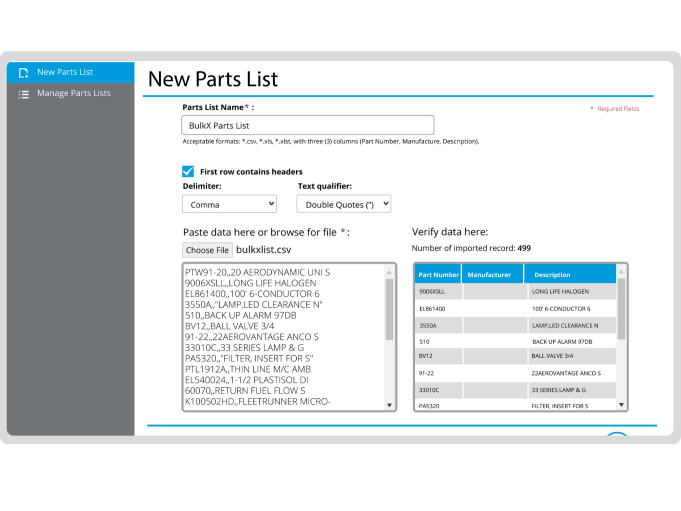The image size is (681, 511).
Task: Click the down arrow of the paste data scrollbar
Action: tap(390, 404)
